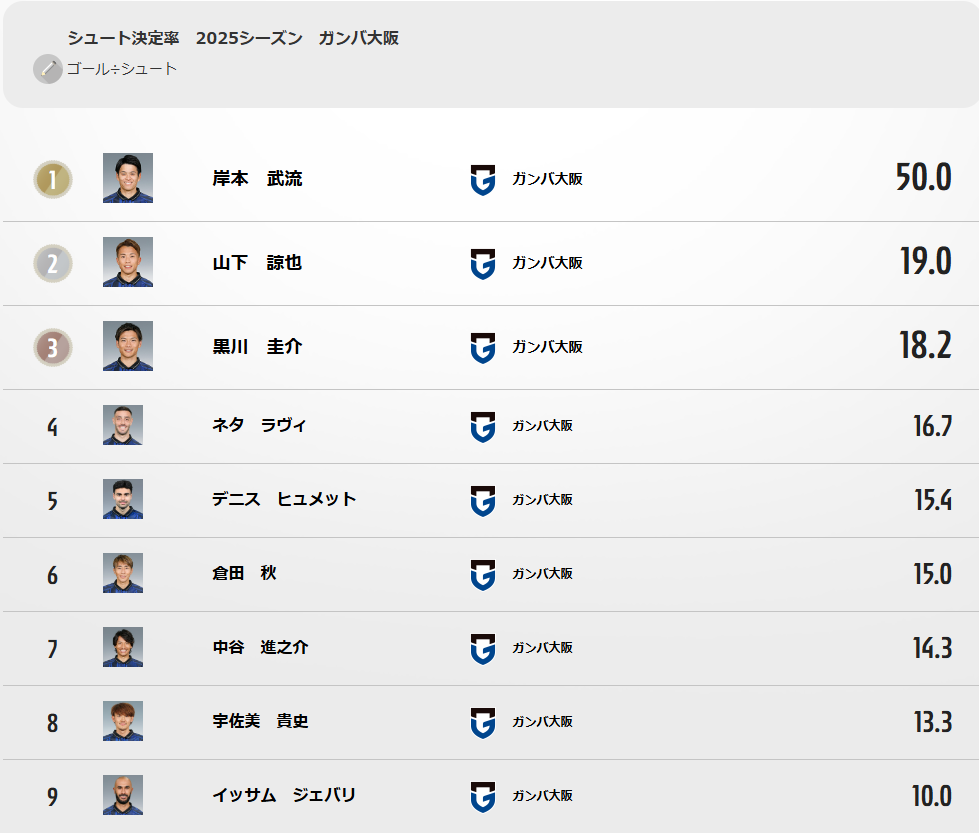Click Gamba Osaka crest in ネタ ラヴィ row
This screenshot has height=833, width=979.
tap(483, 426)
